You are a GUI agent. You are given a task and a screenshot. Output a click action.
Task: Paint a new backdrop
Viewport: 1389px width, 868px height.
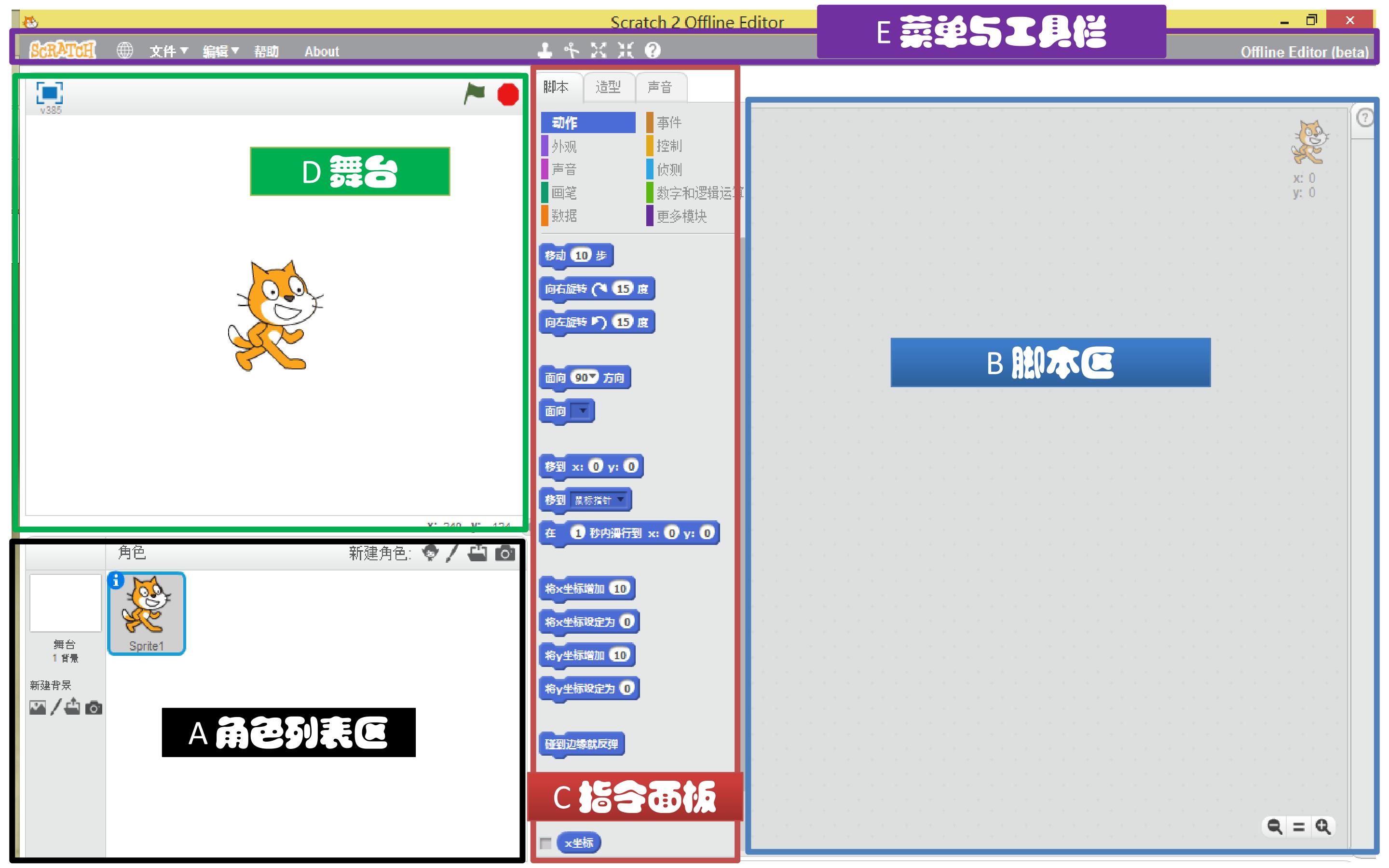55,706
